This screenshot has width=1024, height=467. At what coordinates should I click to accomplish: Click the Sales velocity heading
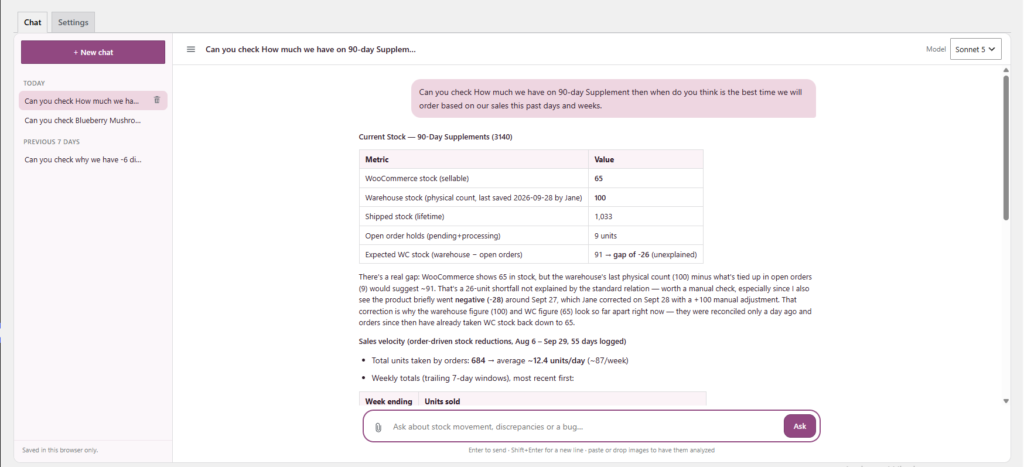pyautogui.click(x=493, y=341)
